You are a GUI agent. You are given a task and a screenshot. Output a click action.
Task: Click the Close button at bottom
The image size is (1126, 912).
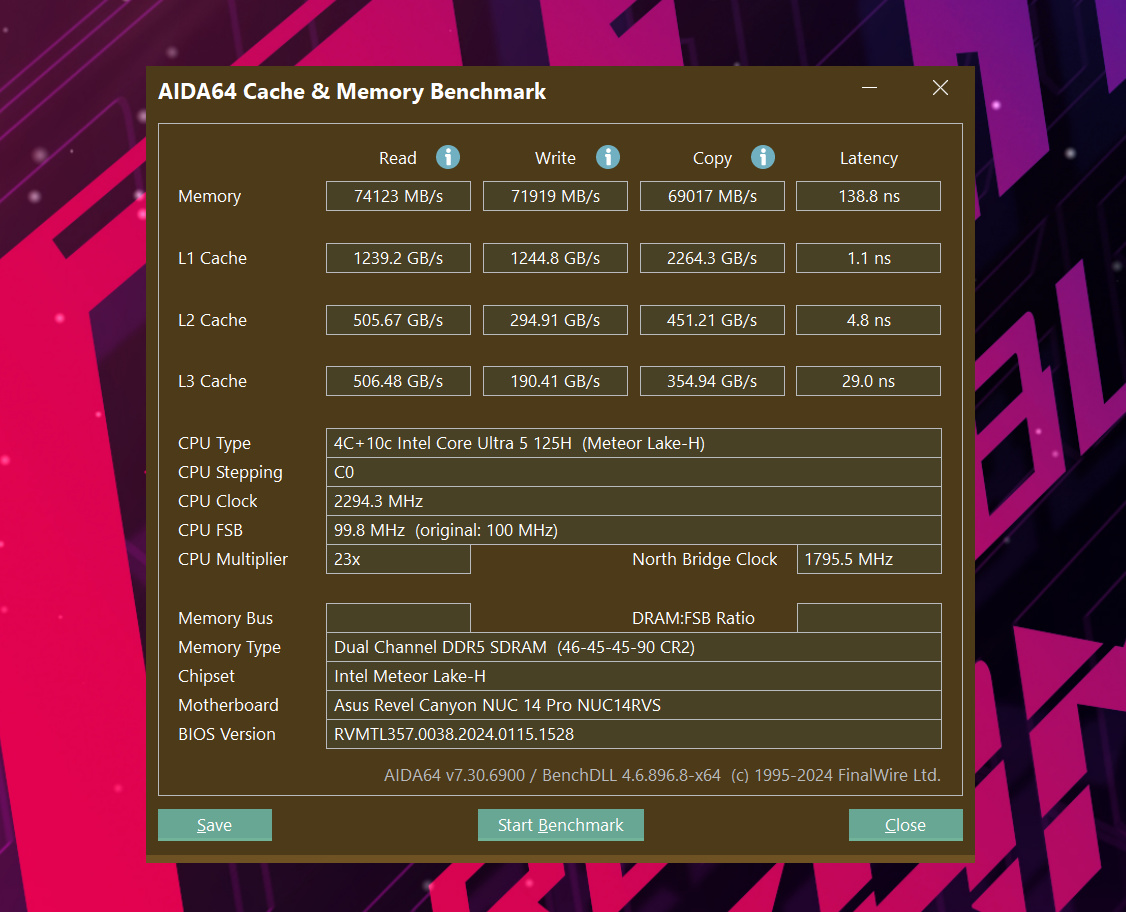pyautogui.click(x=906, y=825)
